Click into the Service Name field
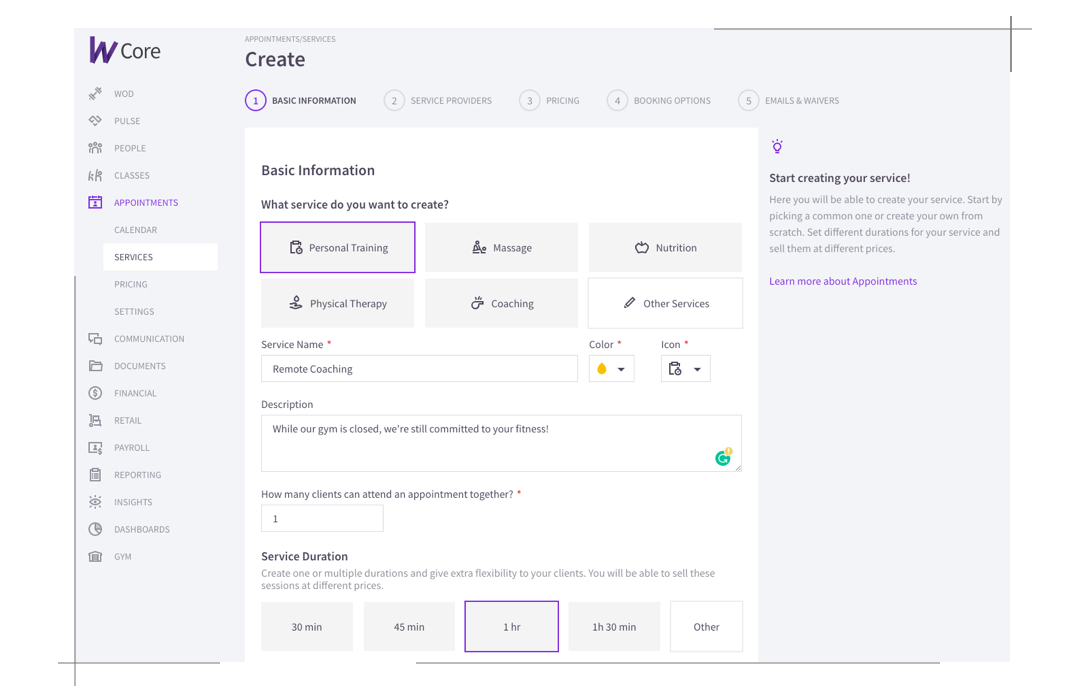 pos(419,369)
